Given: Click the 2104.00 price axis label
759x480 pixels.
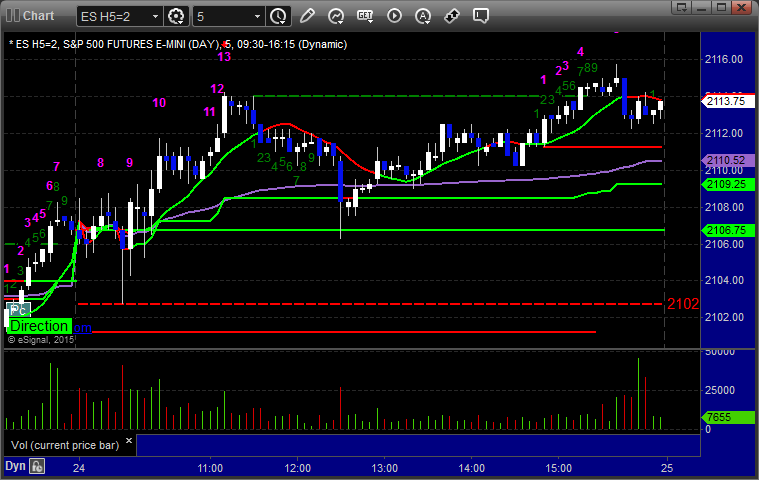Looking at the screenshot, I should 724,280.
